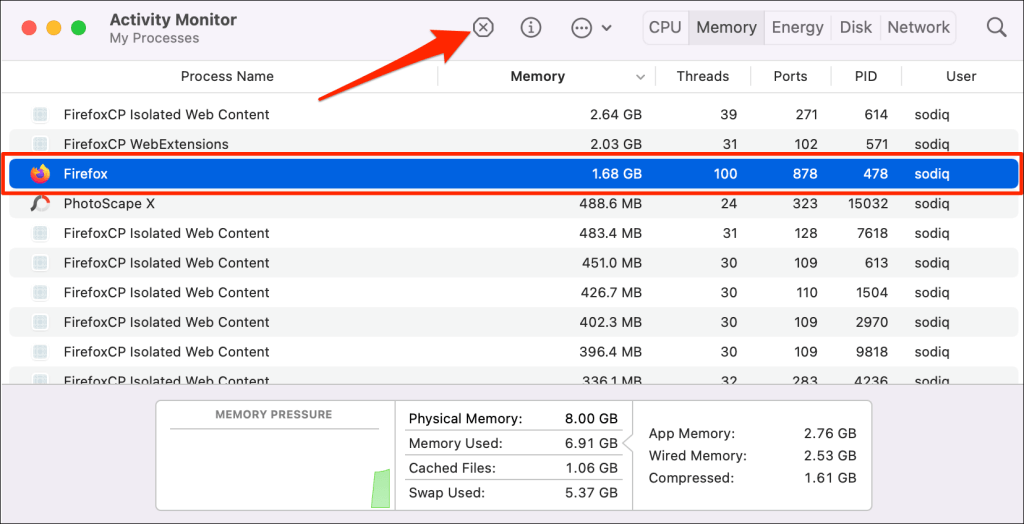Viewport: 1024px width, 524px height.
Task: Click PID value 478 in Firefox row
Action: tap(876, 174)
